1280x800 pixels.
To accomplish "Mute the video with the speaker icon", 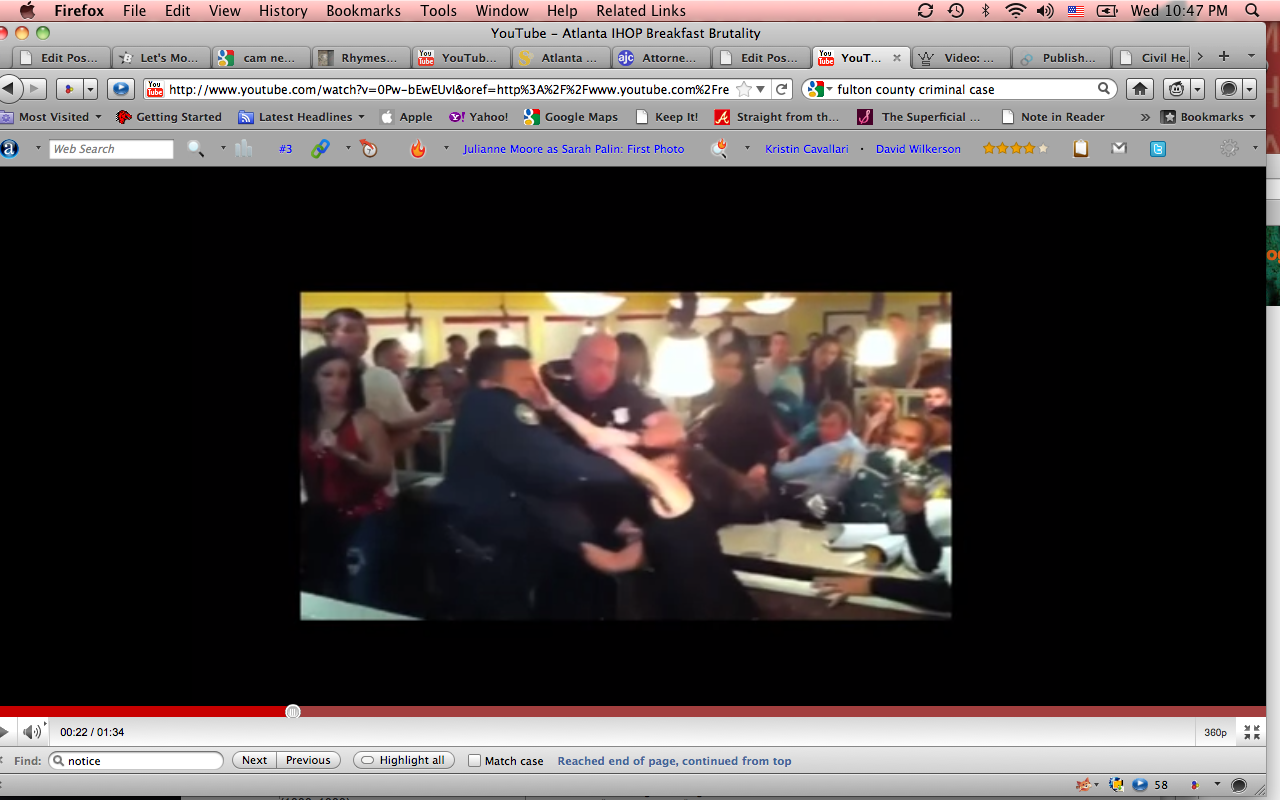I will pyautogui.click(x=32, y=732).
